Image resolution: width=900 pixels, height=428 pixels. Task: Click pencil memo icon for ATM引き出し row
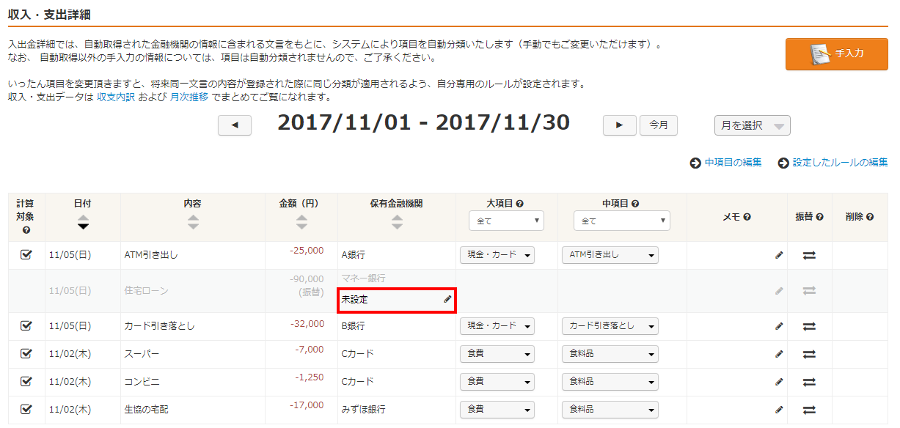(x=779, y=255)
